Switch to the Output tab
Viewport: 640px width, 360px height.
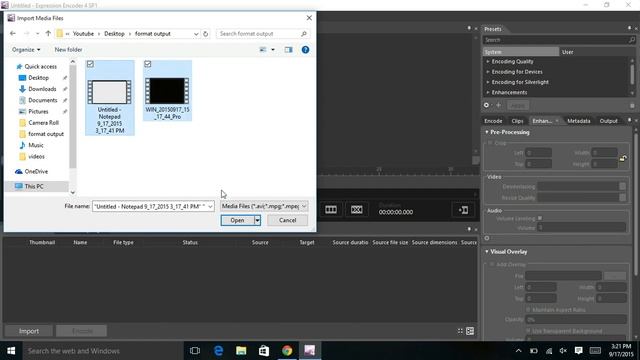click(609, 121)
